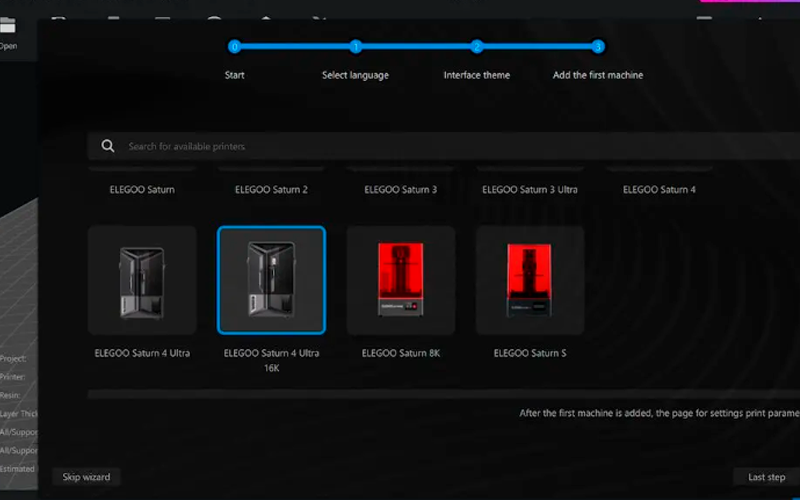Image resolution: width=800 pixels, height=500 pixels.
Task: Click the Printer: label in left panel
Action: point(12,377)
